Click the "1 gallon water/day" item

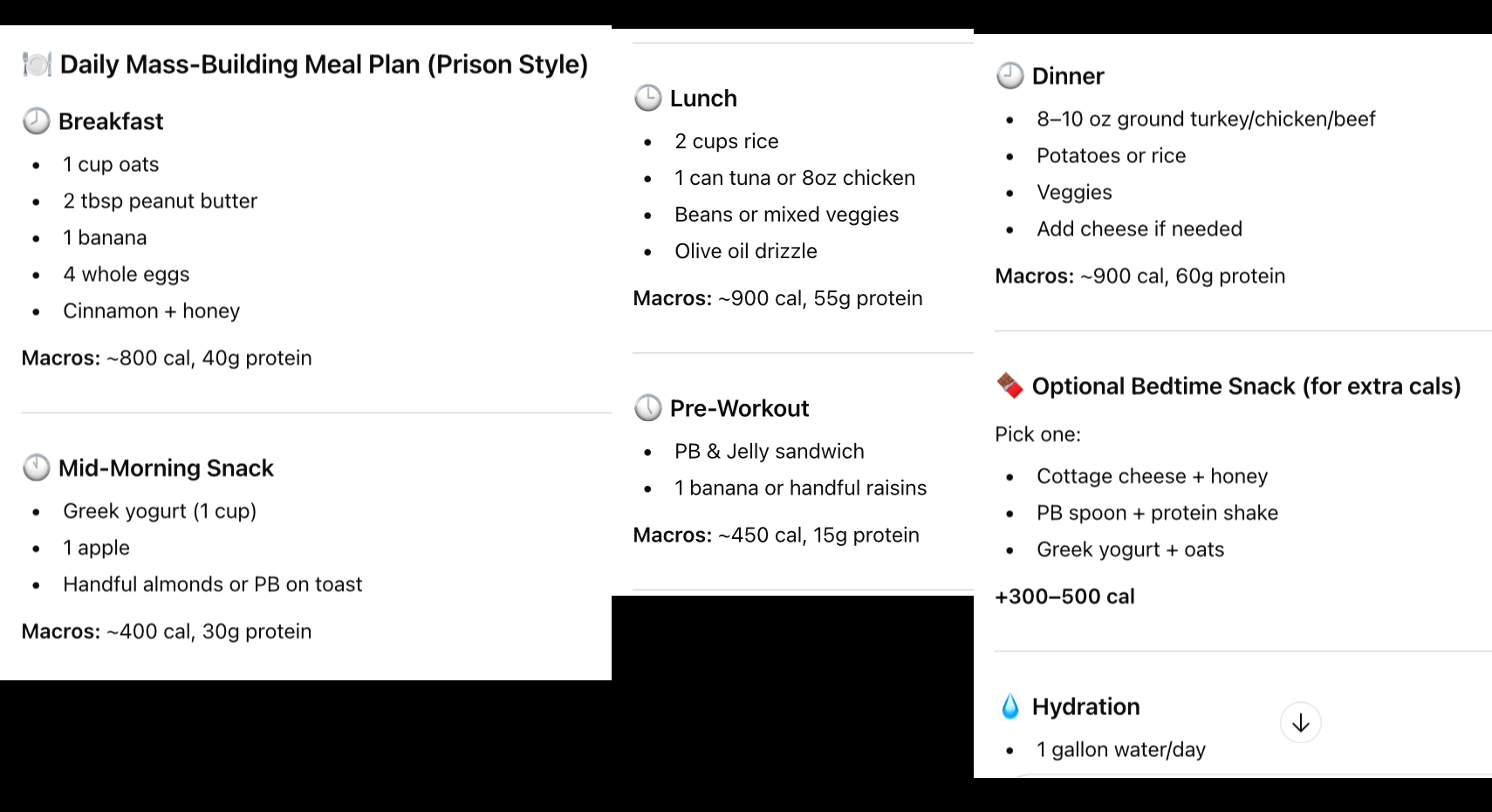click(x=1120, y=750)
